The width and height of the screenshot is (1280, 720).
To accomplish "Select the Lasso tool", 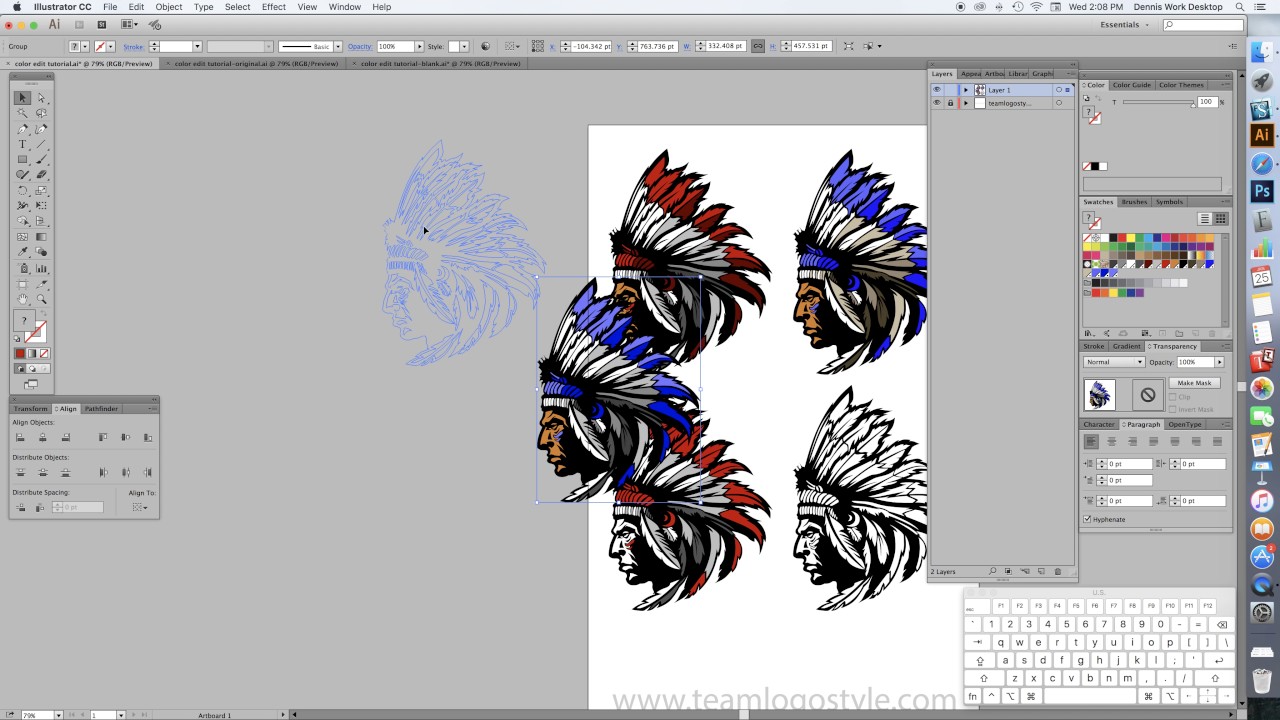I will 41,113.
